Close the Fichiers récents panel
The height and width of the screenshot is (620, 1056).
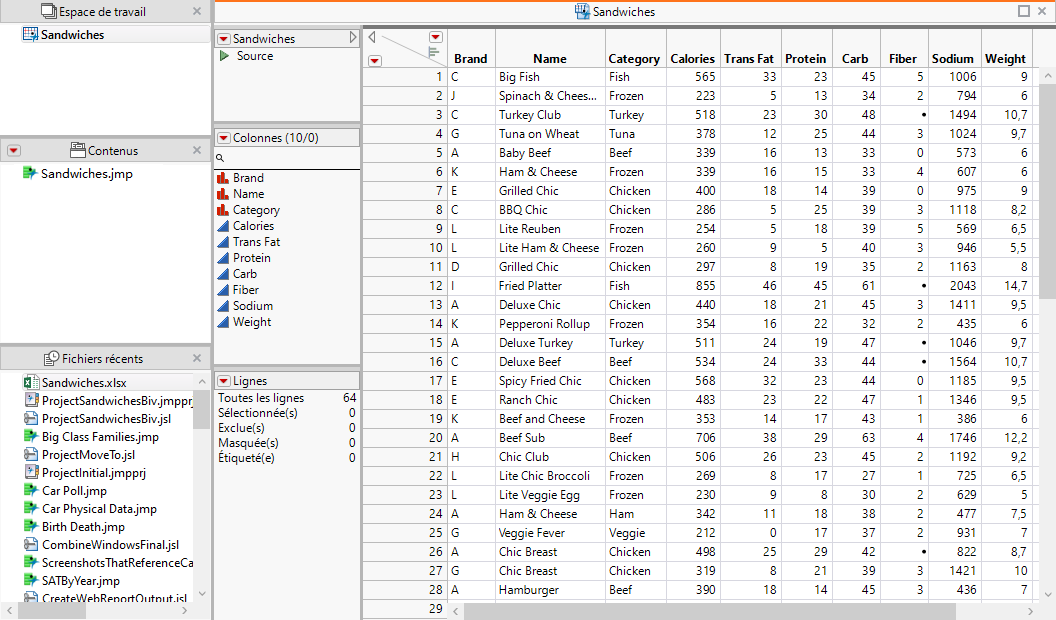[x=197, y=358]
